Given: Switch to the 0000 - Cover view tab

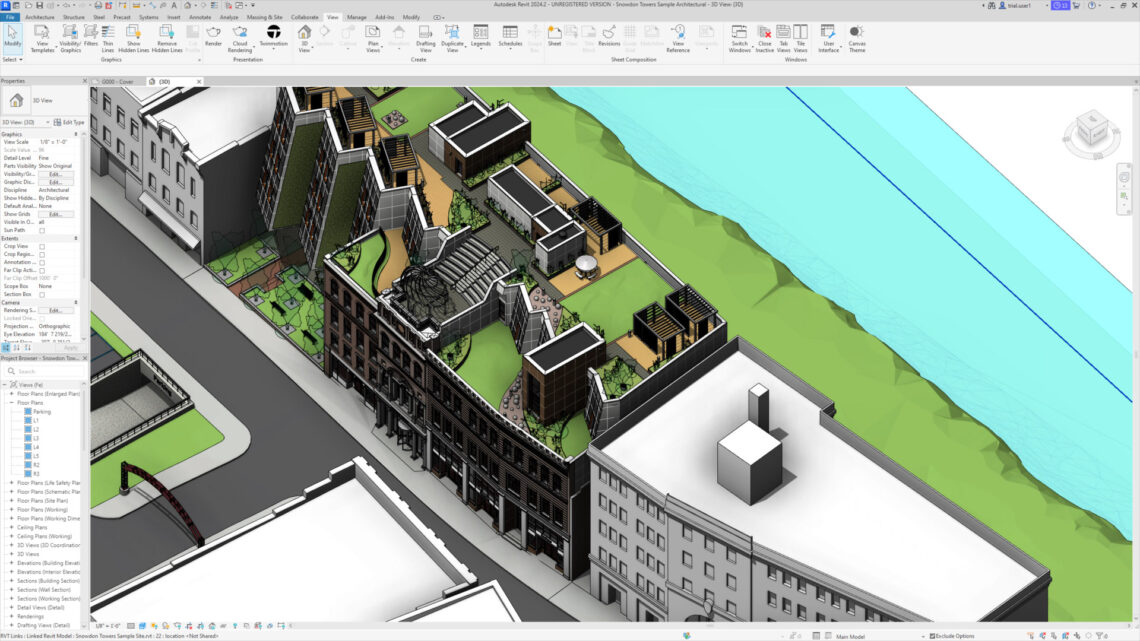Looking at the screenshot, I should coord(120,82).
